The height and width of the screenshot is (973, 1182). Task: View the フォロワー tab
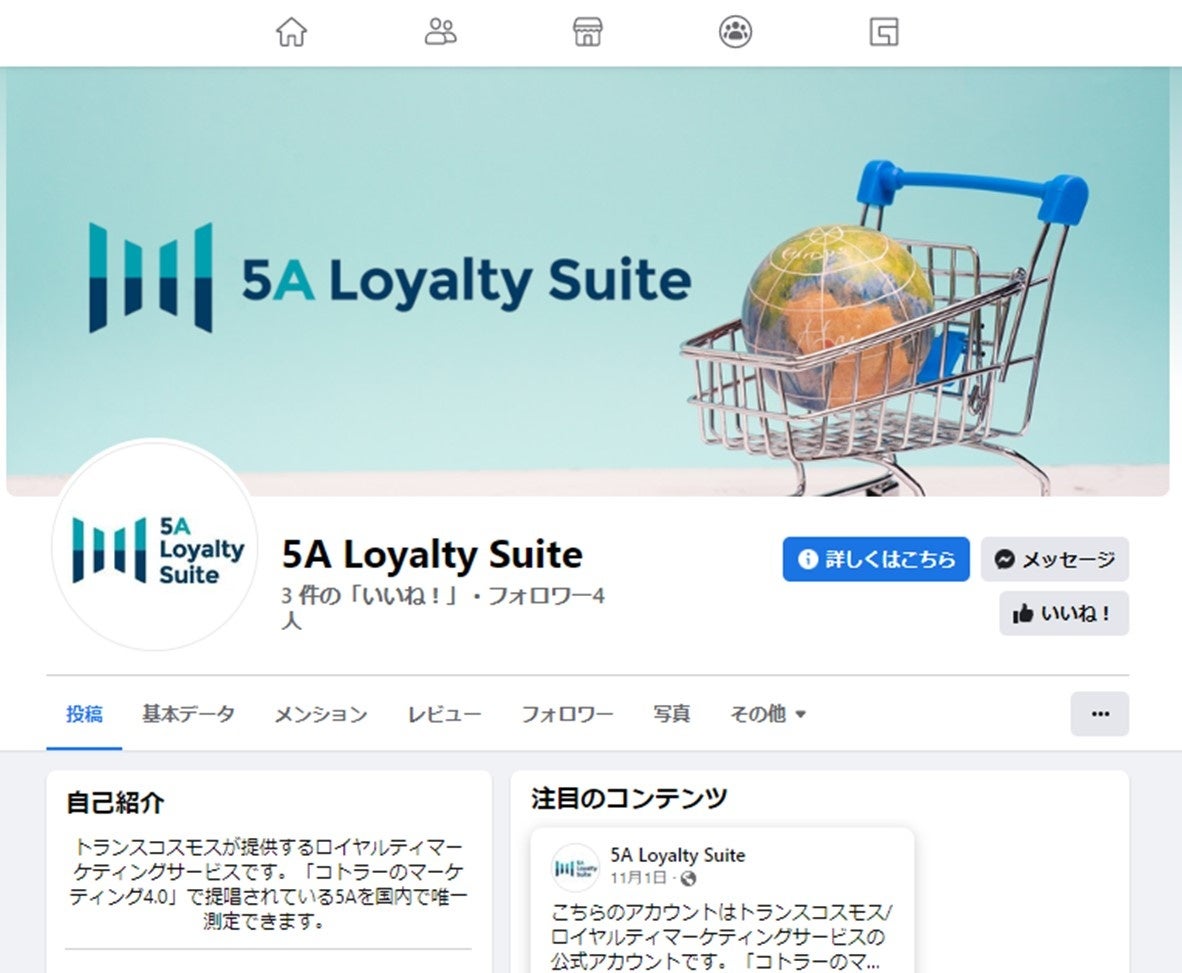[568, 714]
